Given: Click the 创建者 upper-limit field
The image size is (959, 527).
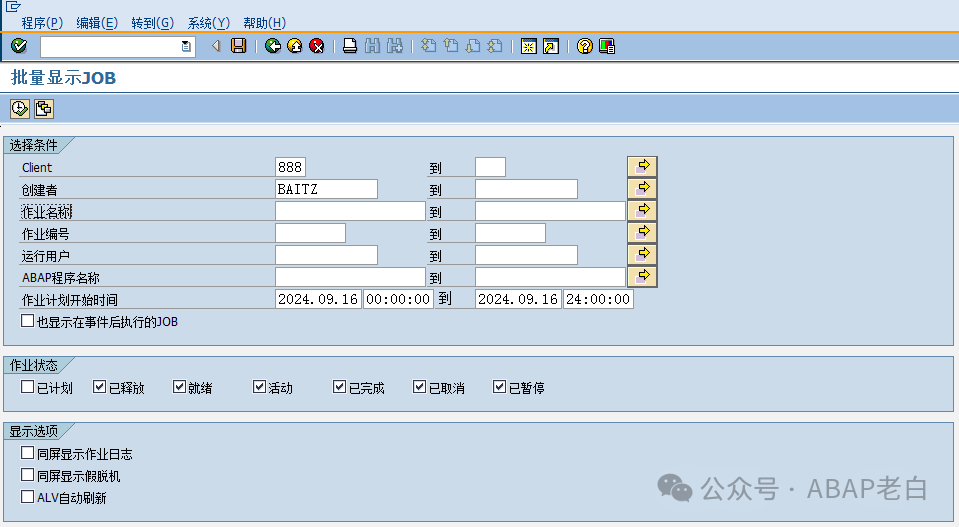Looking at the screenshot, I should pos(527,189).
